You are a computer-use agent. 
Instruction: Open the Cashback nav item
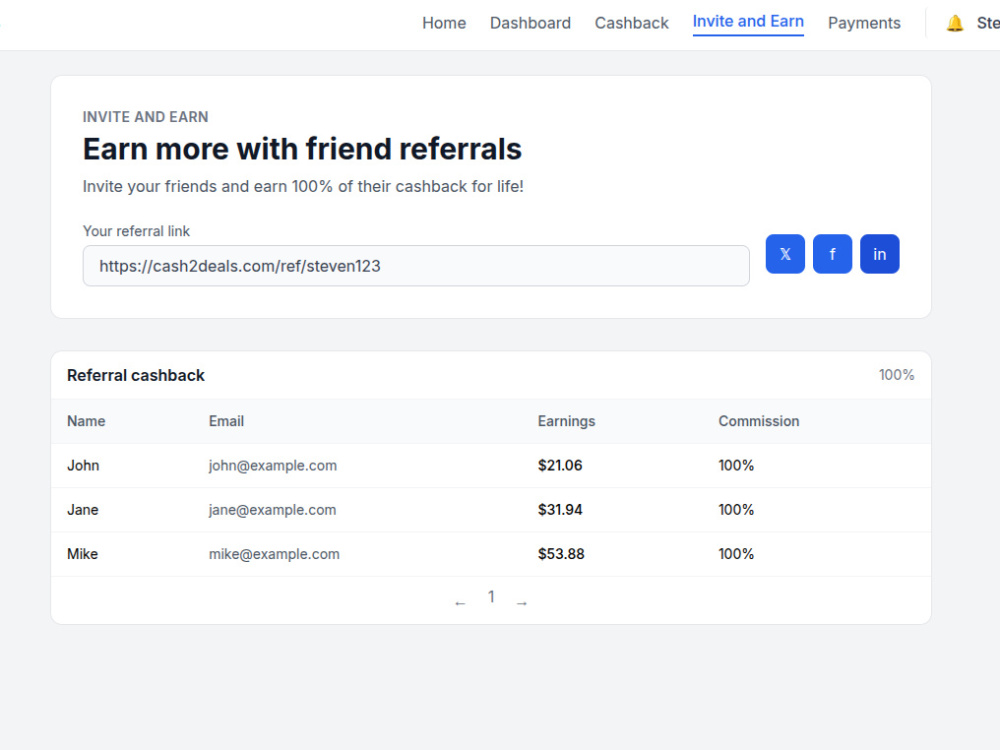pos(631,23)
